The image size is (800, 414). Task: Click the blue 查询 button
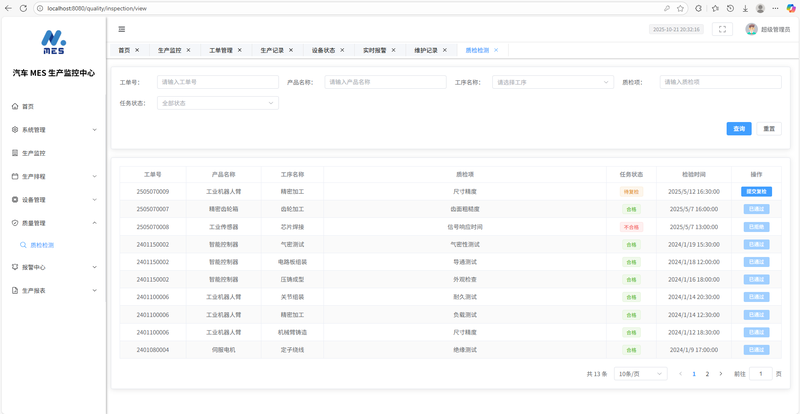click(738, 129)
